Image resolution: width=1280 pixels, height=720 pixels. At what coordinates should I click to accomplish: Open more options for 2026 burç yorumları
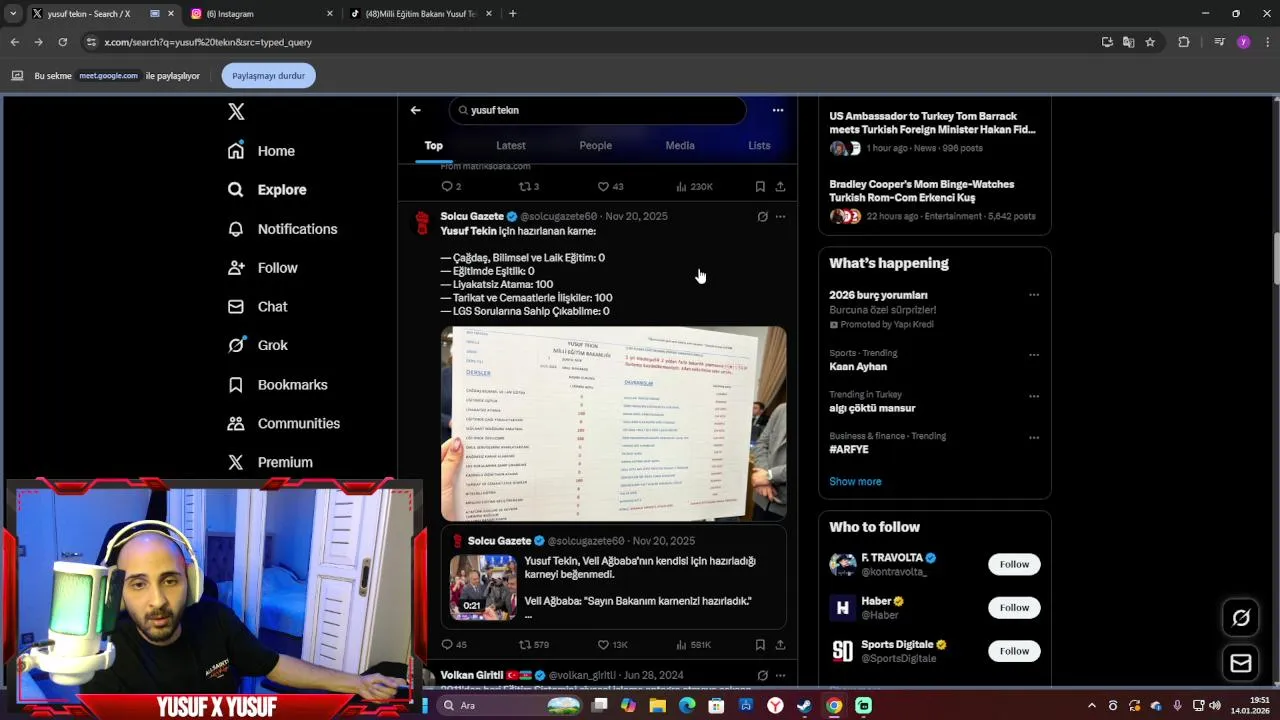(1034, 295)
